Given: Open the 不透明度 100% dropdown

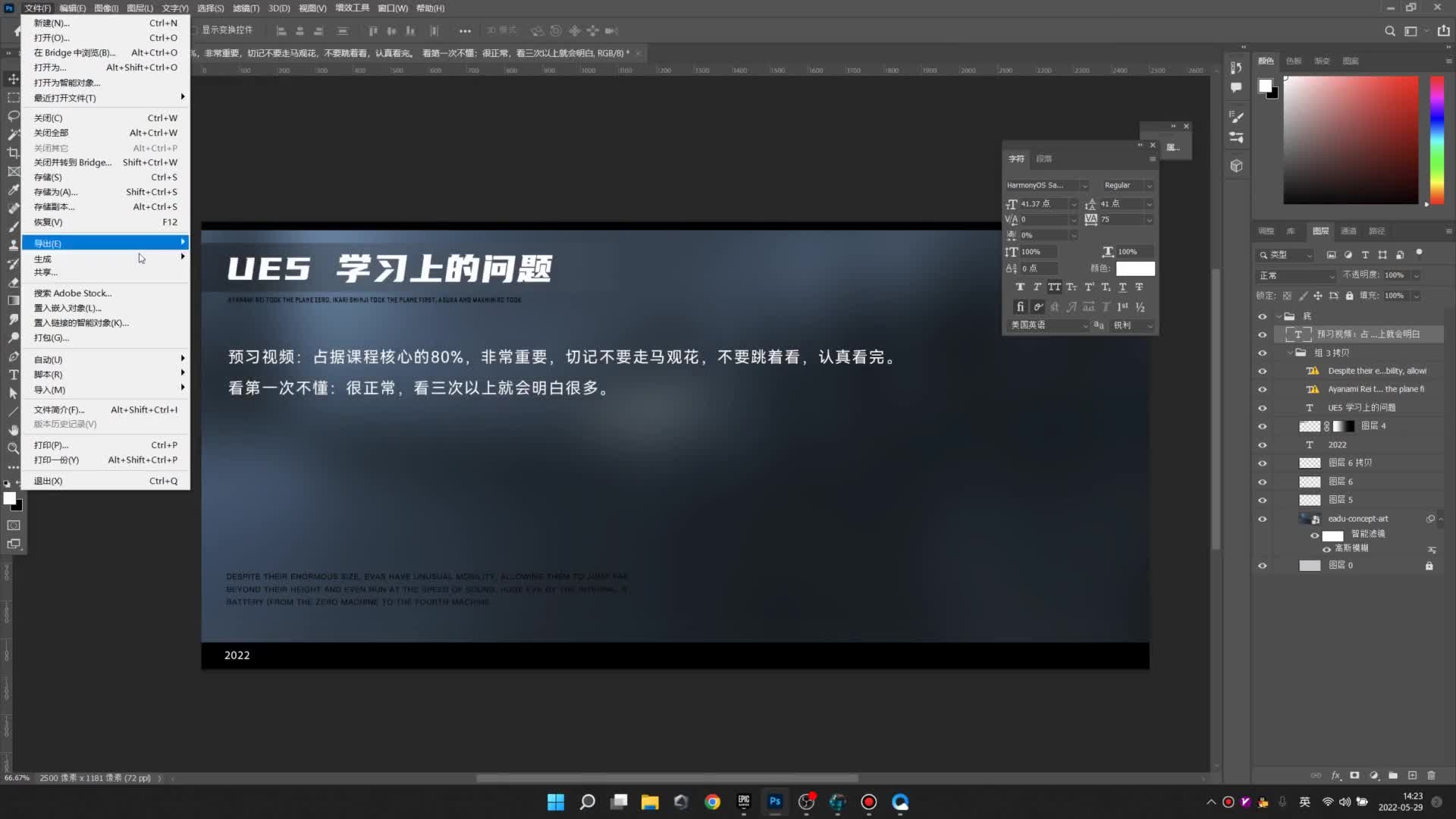Looking at the screenshot, I should click(x=1416, y=275).
